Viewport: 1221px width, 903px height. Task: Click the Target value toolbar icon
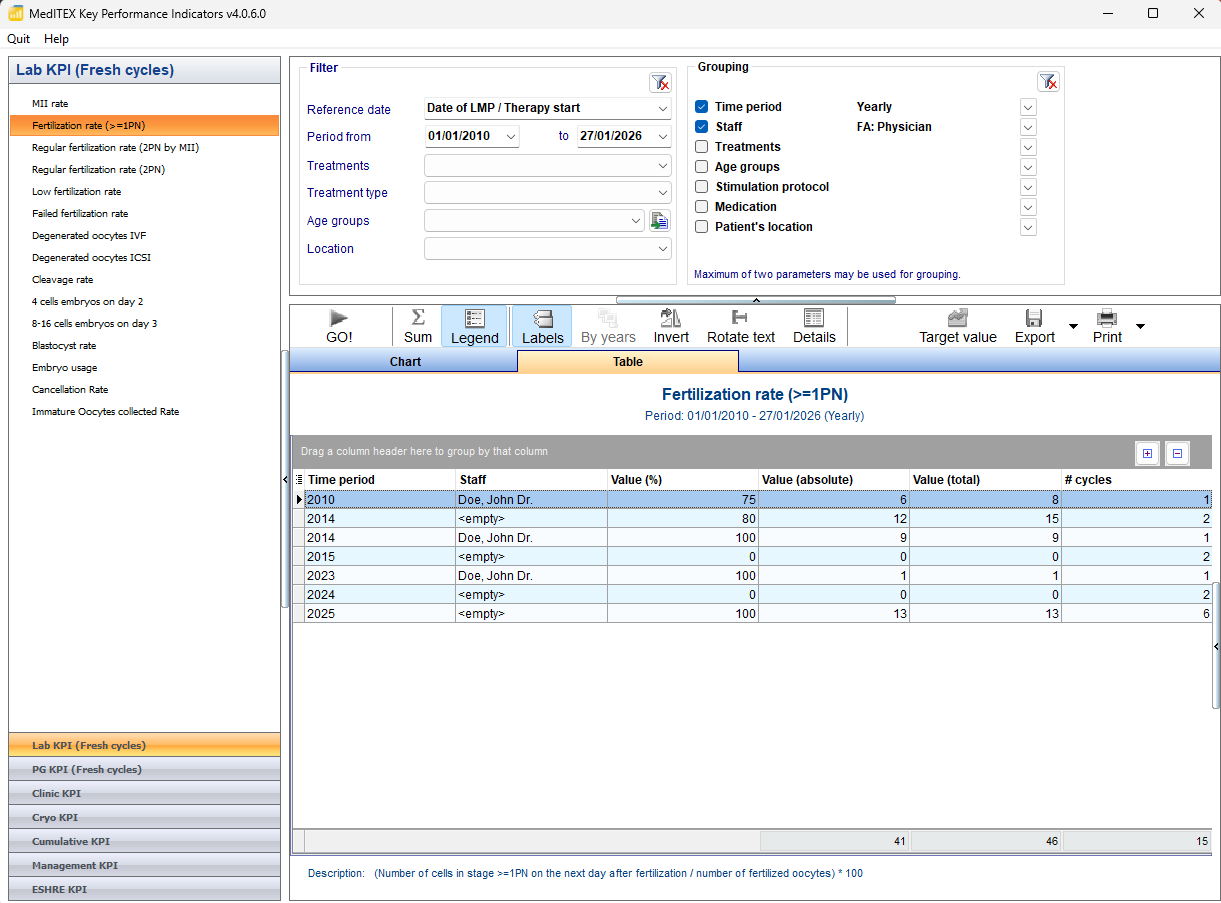958,318
